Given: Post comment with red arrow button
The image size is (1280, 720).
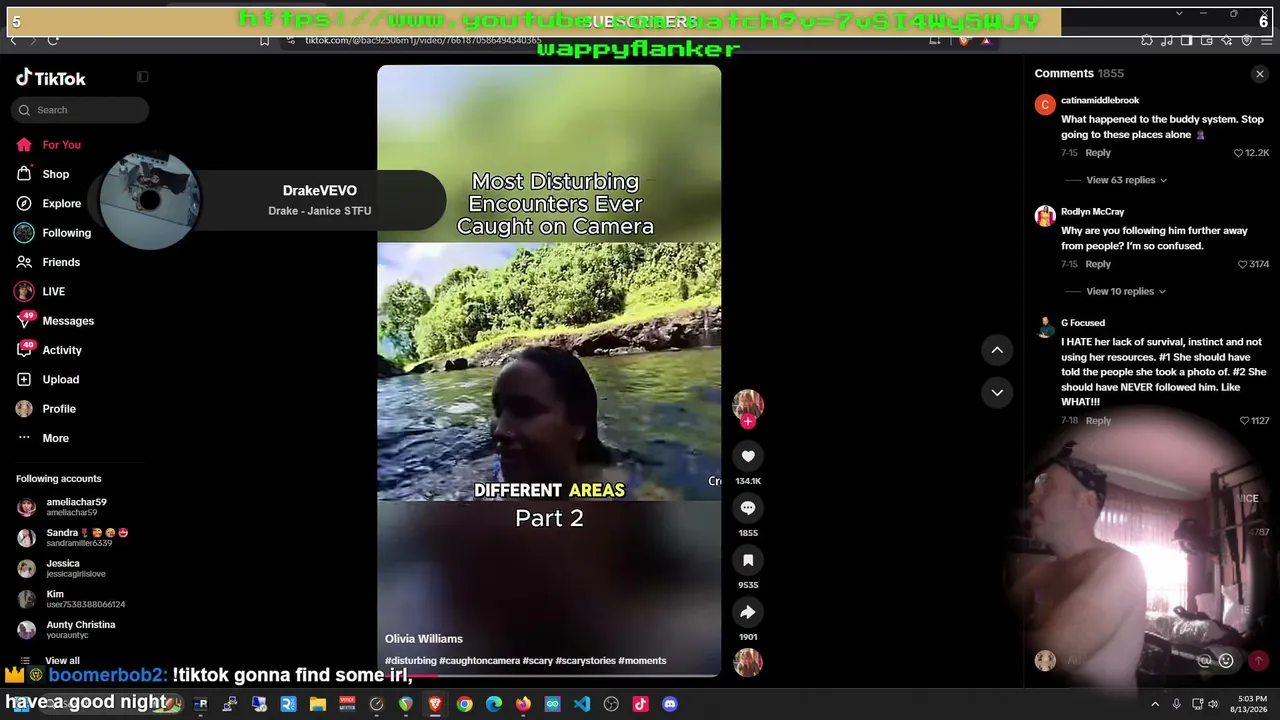Looking at the screenshot, I should (1258, 660).
